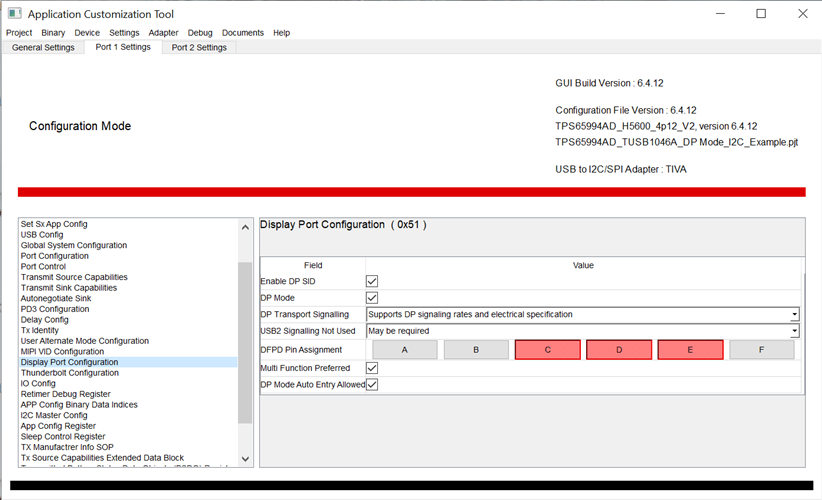Open the Debug menu

(x=200, y=32)
